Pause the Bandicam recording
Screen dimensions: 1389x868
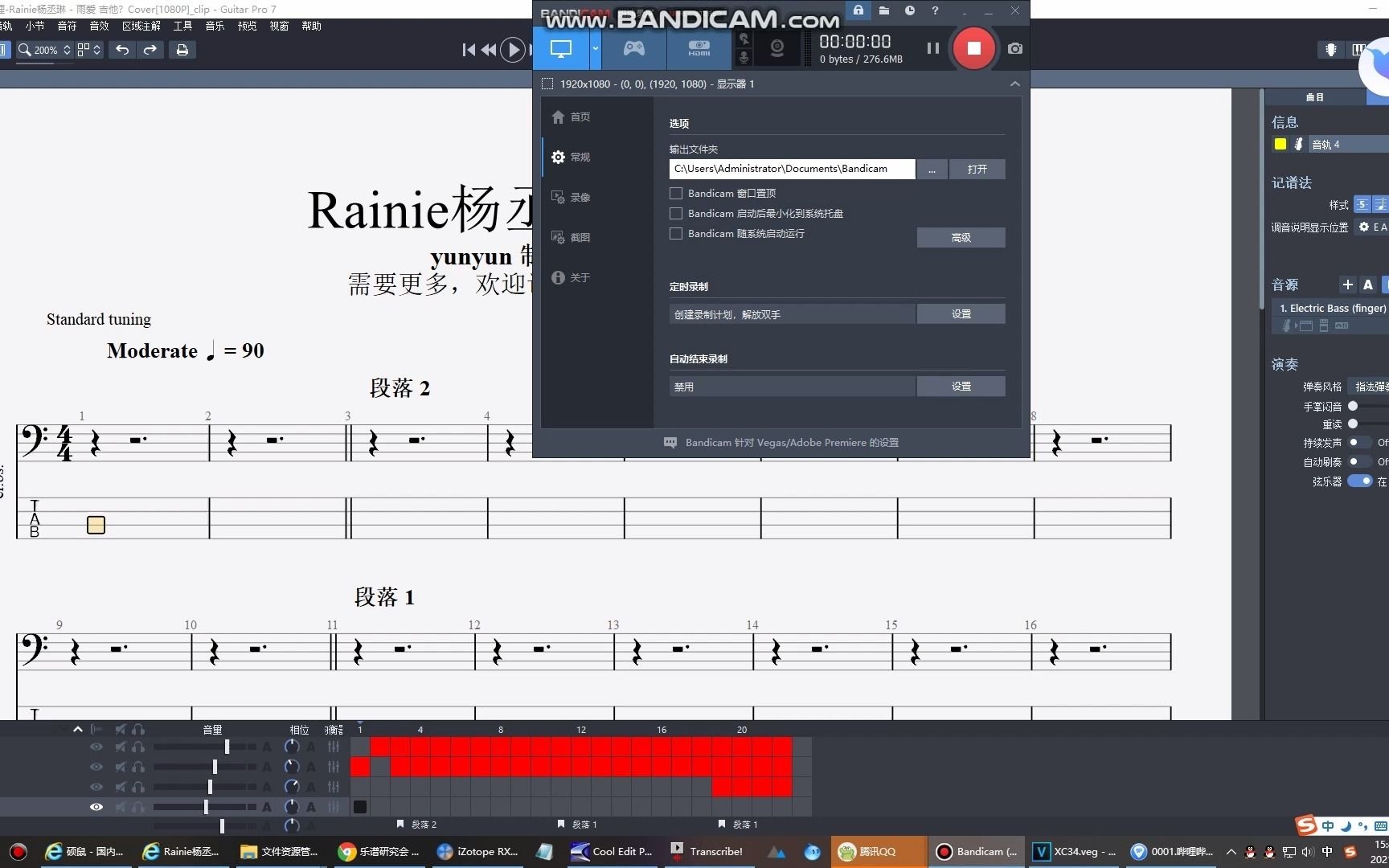pyautogui.click(x=932, y=48)
